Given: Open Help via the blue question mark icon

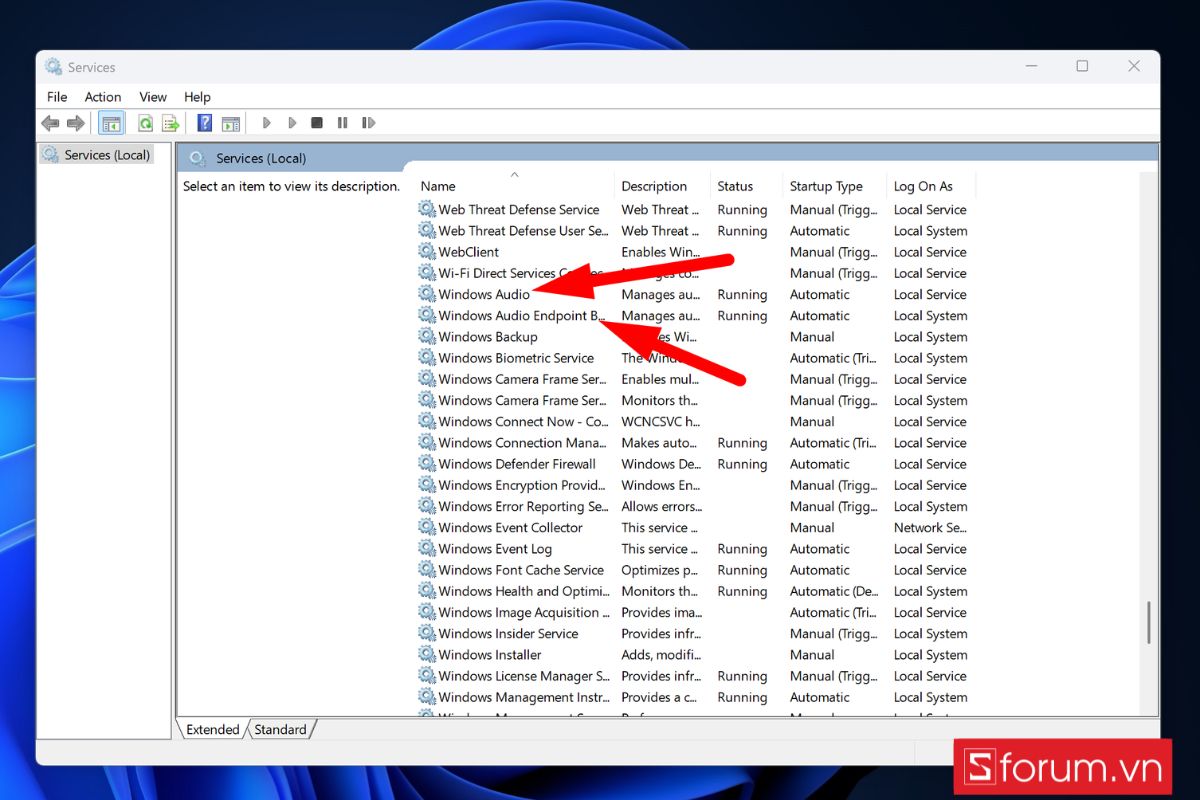Looking at the screenshot, I should point(205,123).
